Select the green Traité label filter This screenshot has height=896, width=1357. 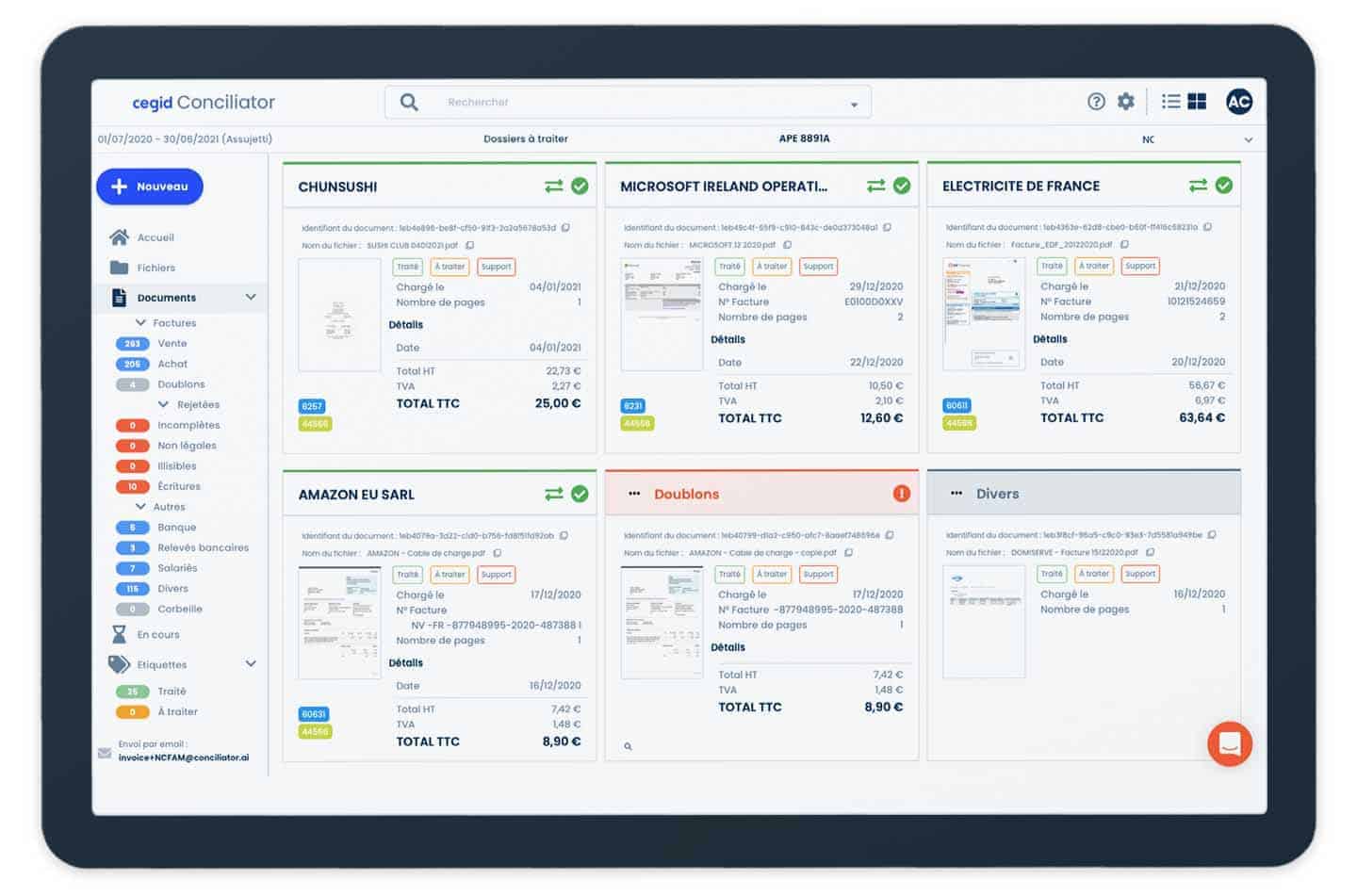point(172,692)
